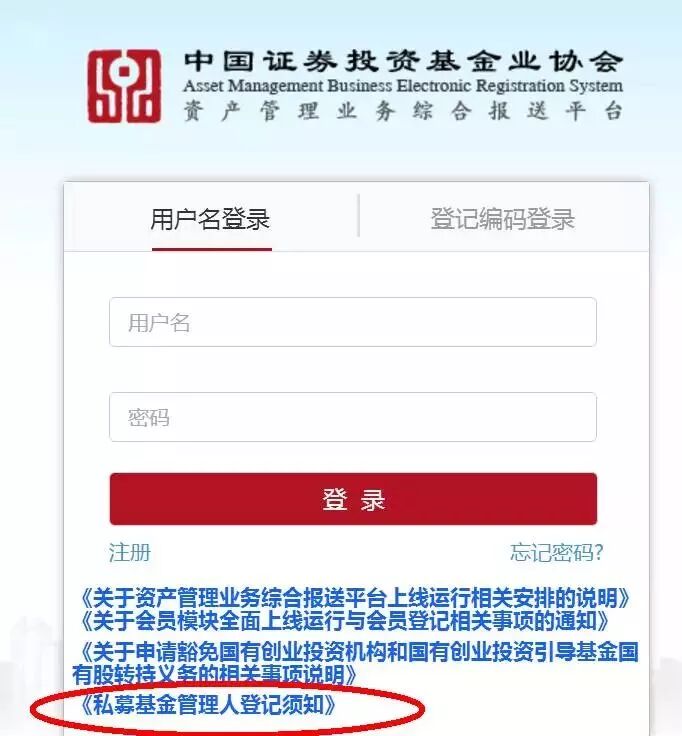
Task: Click the 资产管理业务综合报送平台 platform name text
Action: pos(403,112)
